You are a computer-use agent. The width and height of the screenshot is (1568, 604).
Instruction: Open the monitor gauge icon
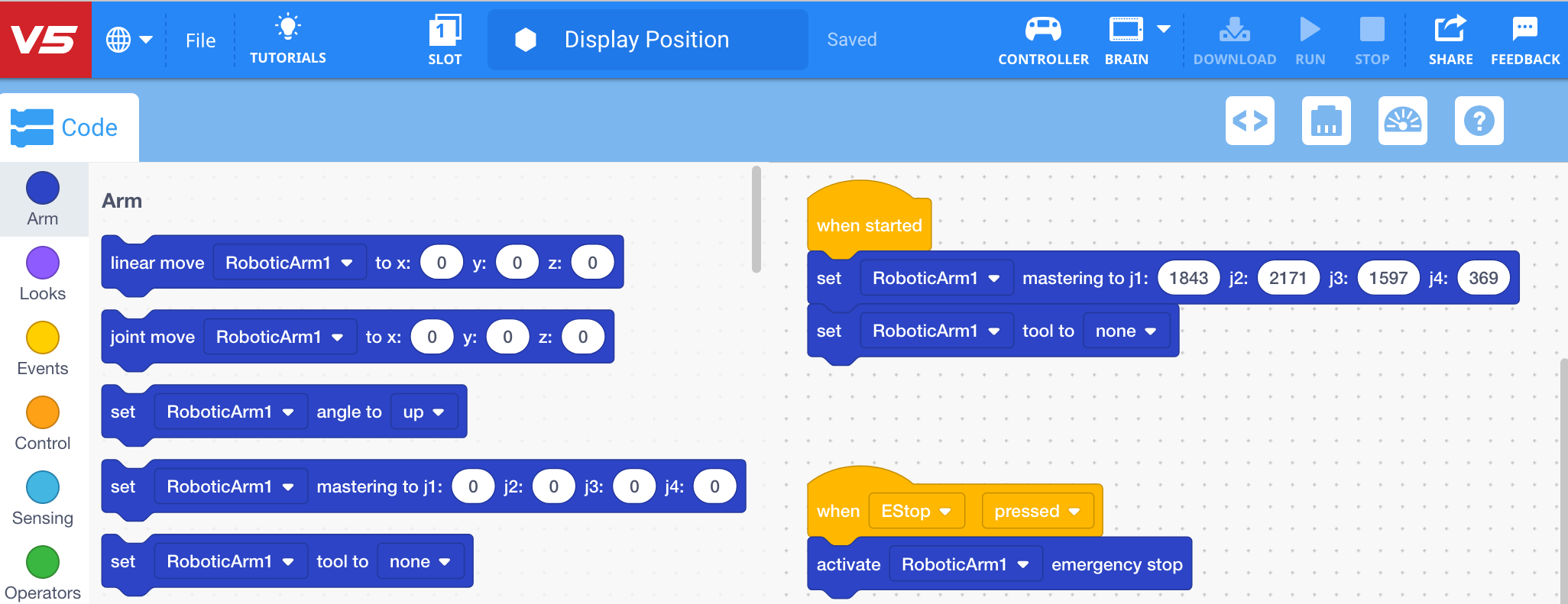click(1402, 121)
